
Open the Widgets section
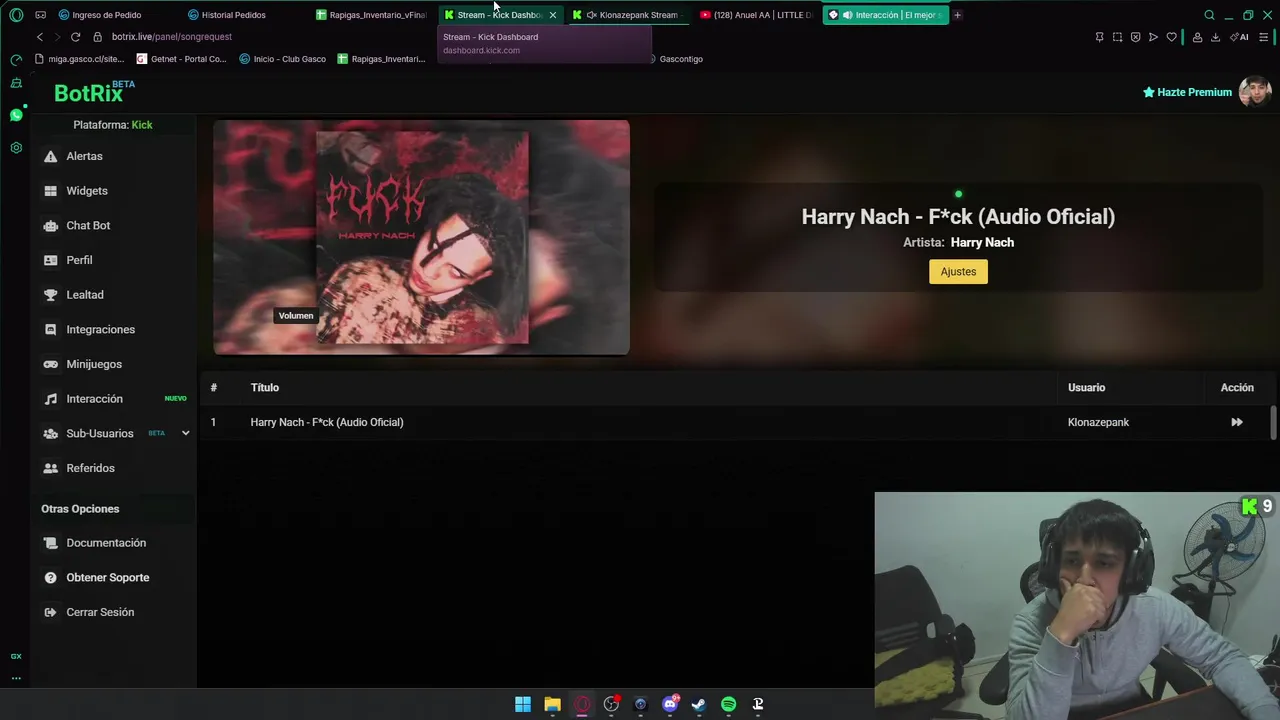pos(86,191)
